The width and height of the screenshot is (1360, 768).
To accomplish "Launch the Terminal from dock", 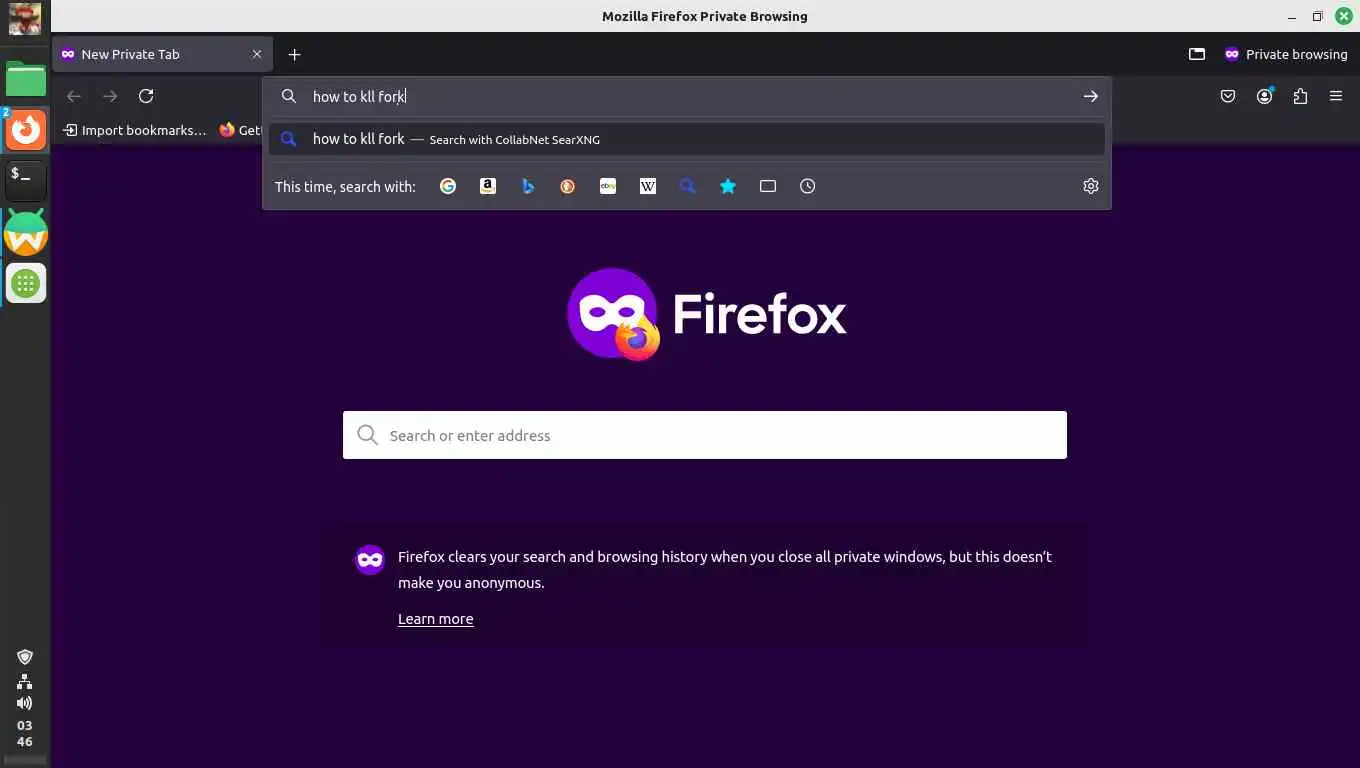I will (26, 181).
